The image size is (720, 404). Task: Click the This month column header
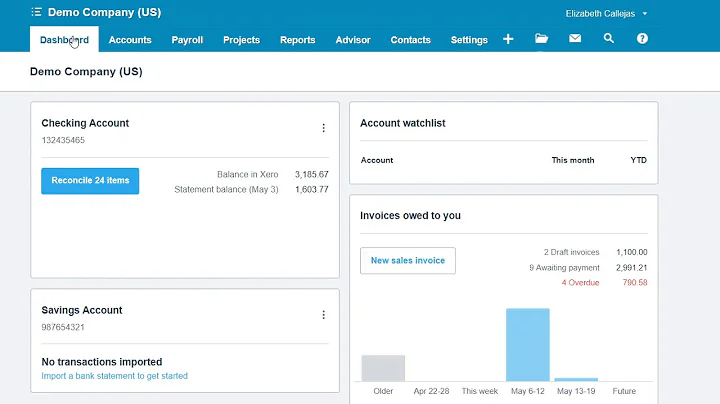click(573, 160)
